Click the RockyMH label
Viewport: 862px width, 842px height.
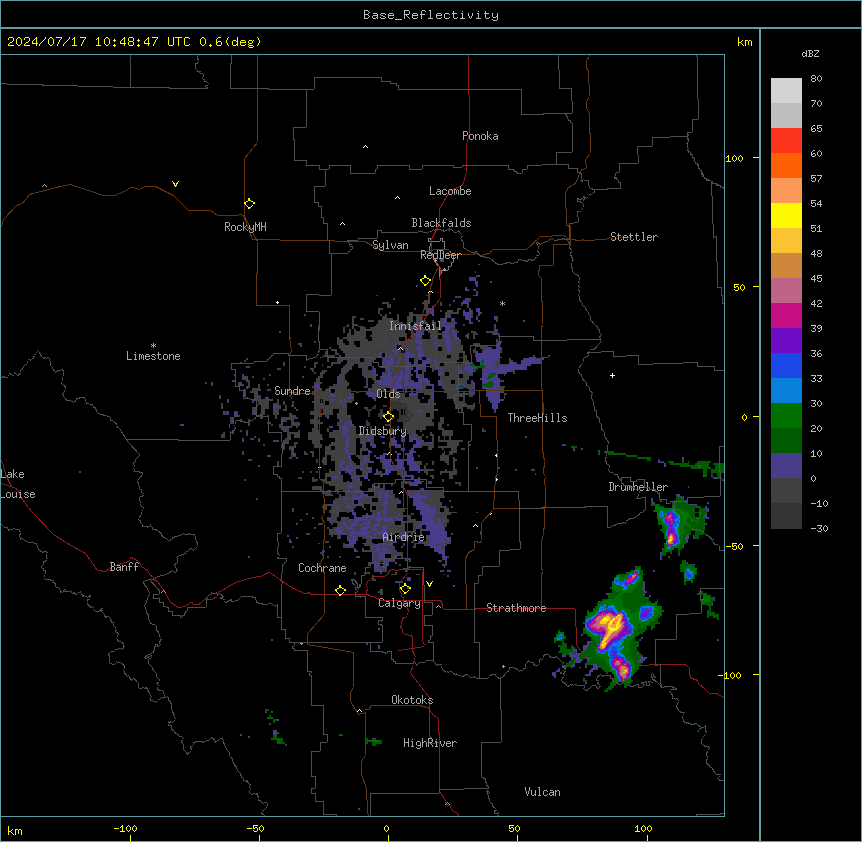245,227
